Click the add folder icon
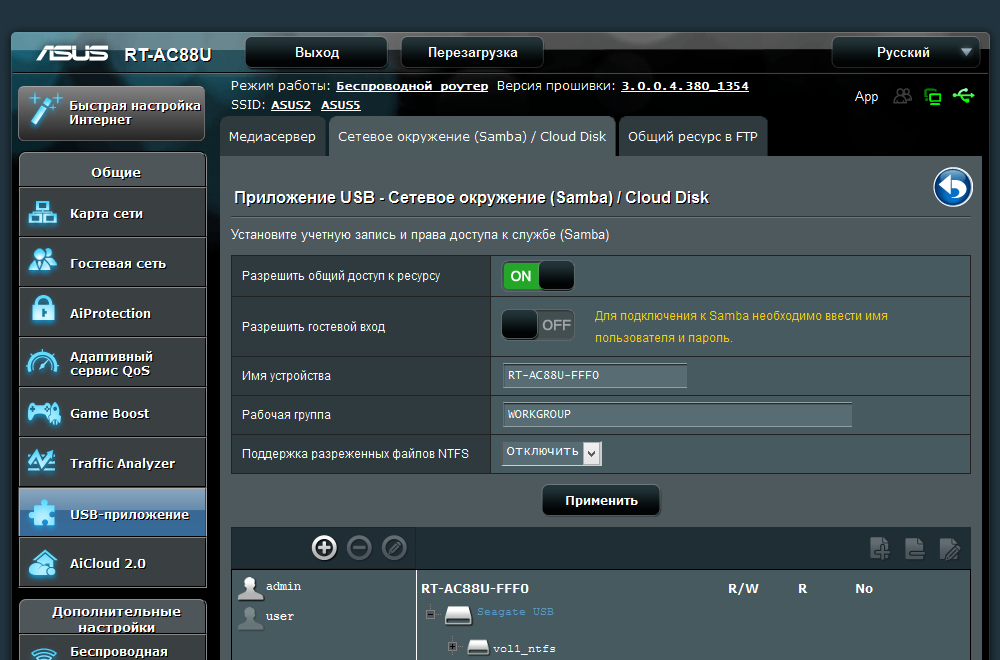This screenshot has height=660, width=1000. (880, 548)
